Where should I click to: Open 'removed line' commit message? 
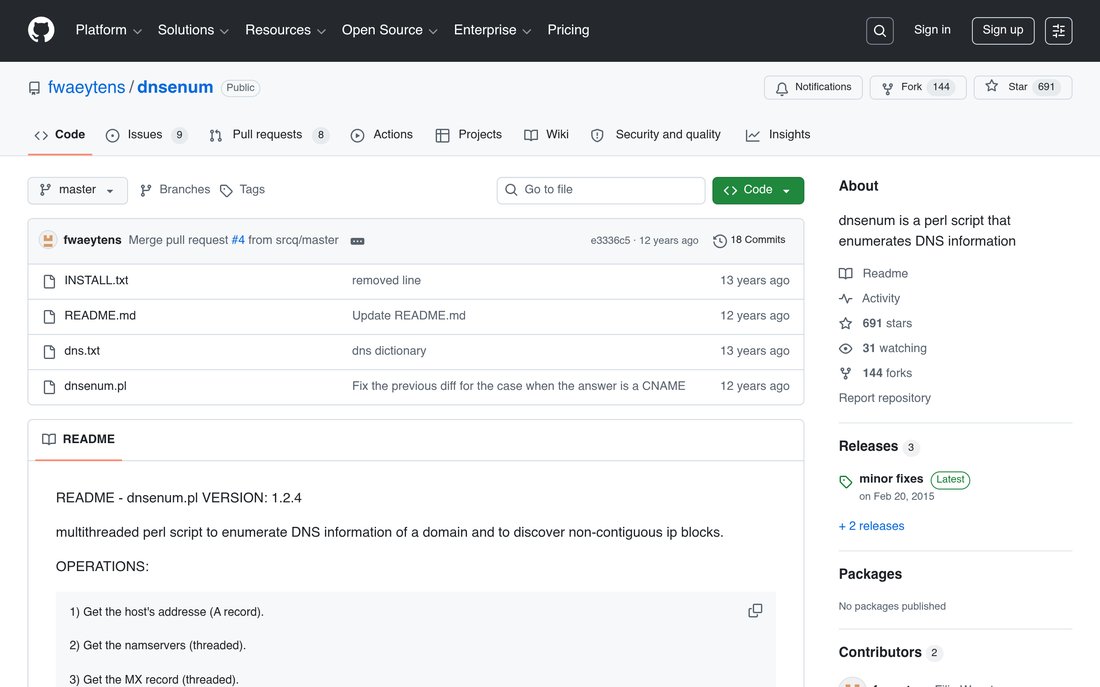(386, 281)
